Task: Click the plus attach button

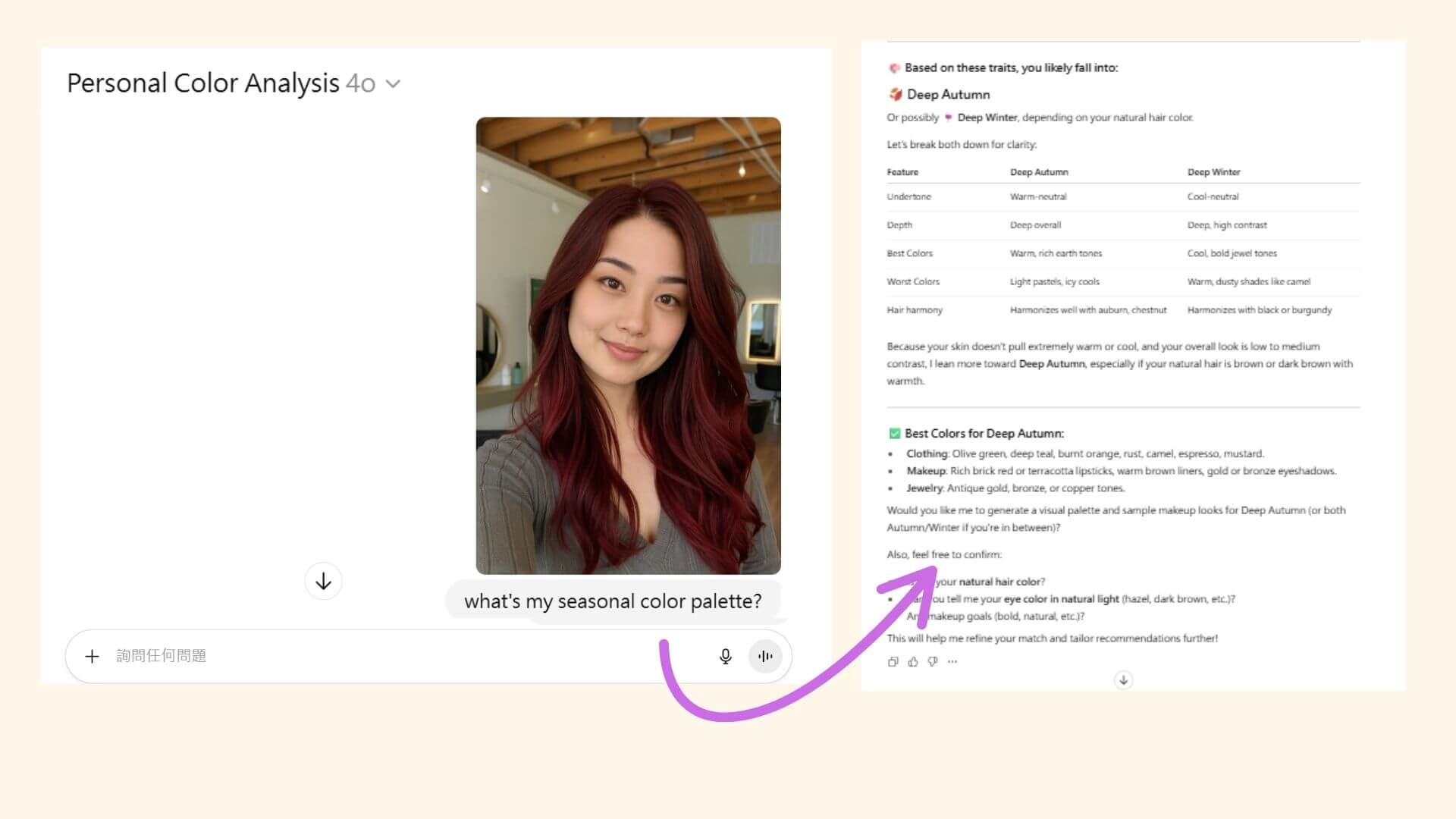Action: click(x=92, y=656)
